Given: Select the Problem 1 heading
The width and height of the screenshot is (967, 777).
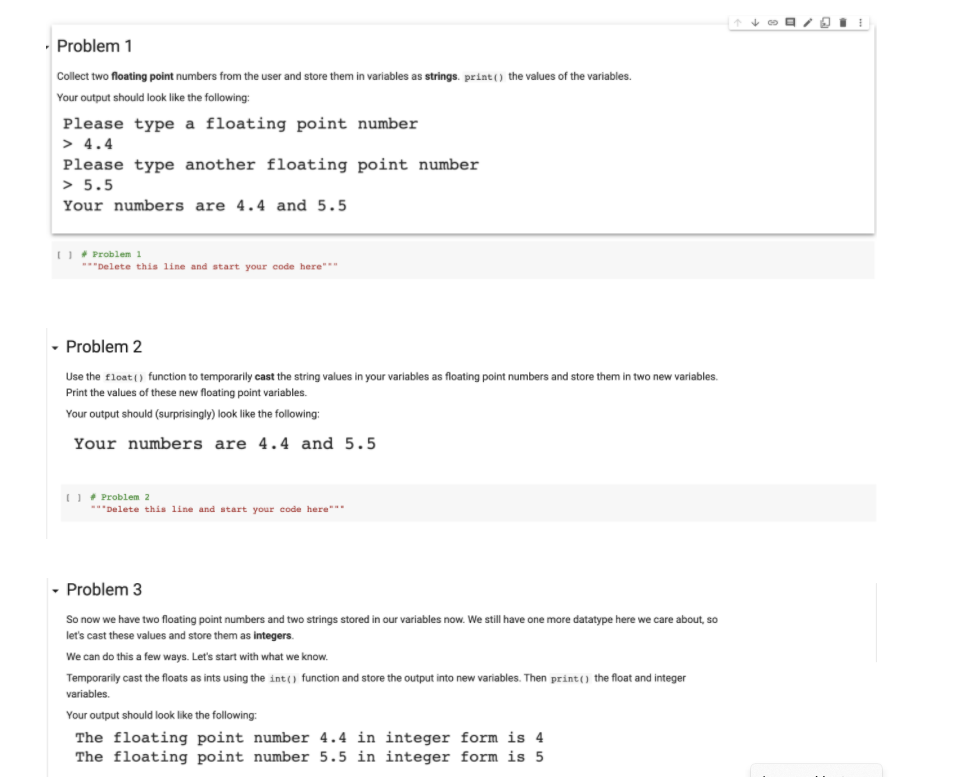Looking at the screenshot, I should (94, 46).
